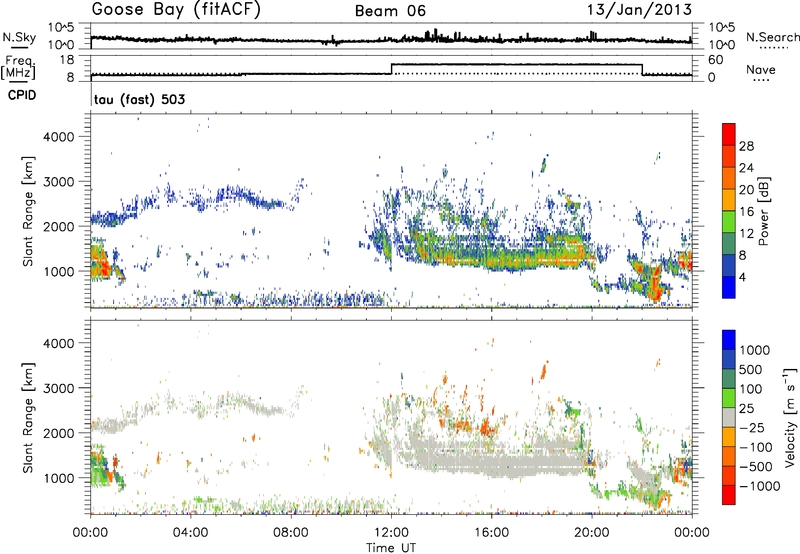The height and width of the screenshot is (554, 800).
Task: Pick the gray segment of Velocity colorbar
Action: pos(729,418)
